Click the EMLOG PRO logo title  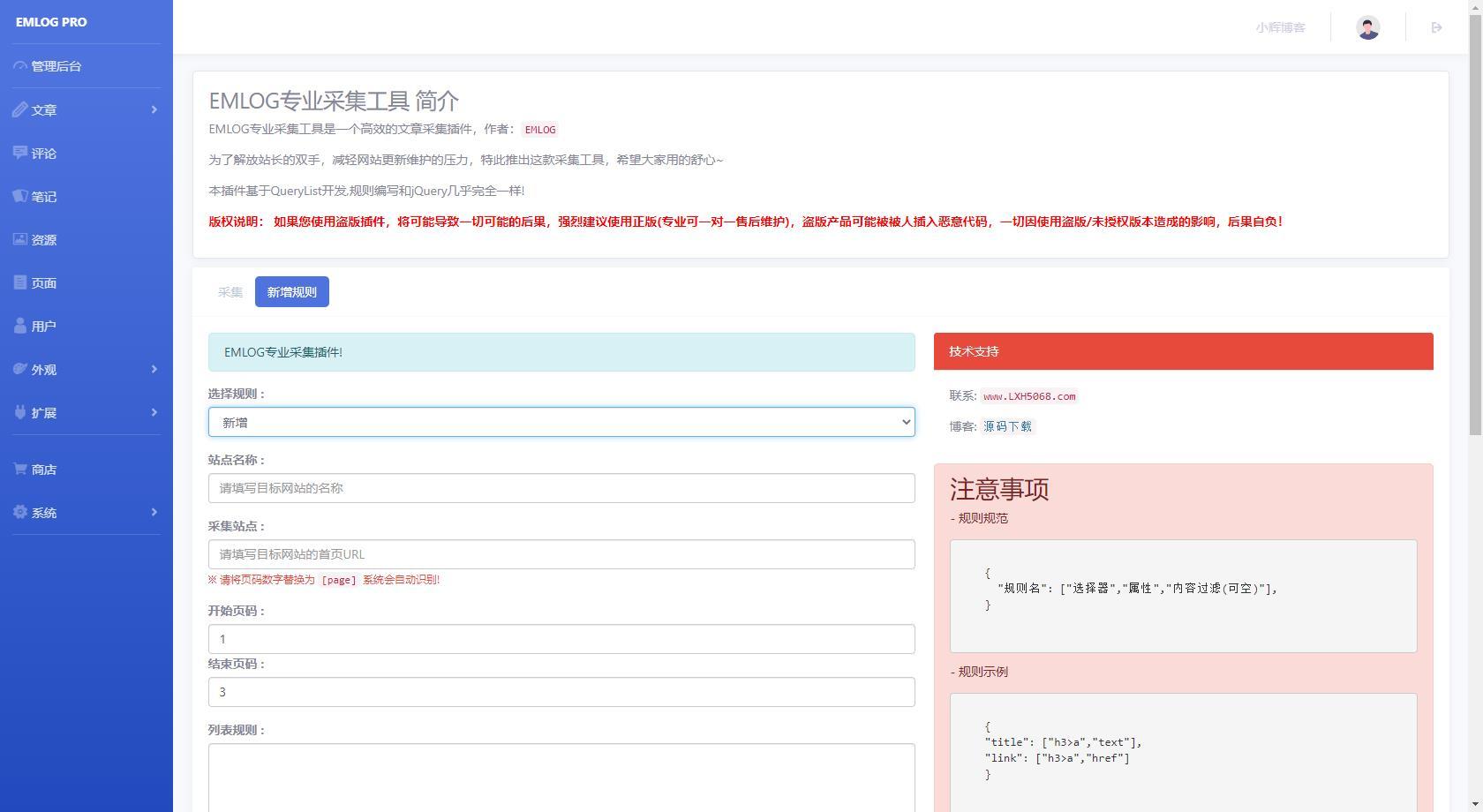point(51,22)
